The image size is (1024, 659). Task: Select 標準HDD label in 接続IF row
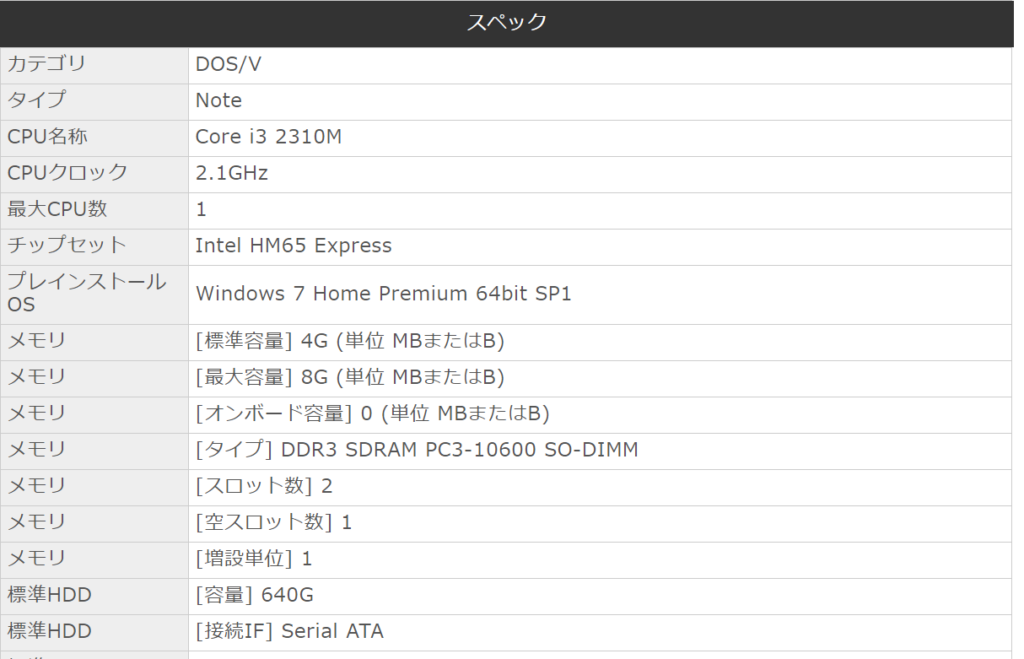[x=49, y=632]
